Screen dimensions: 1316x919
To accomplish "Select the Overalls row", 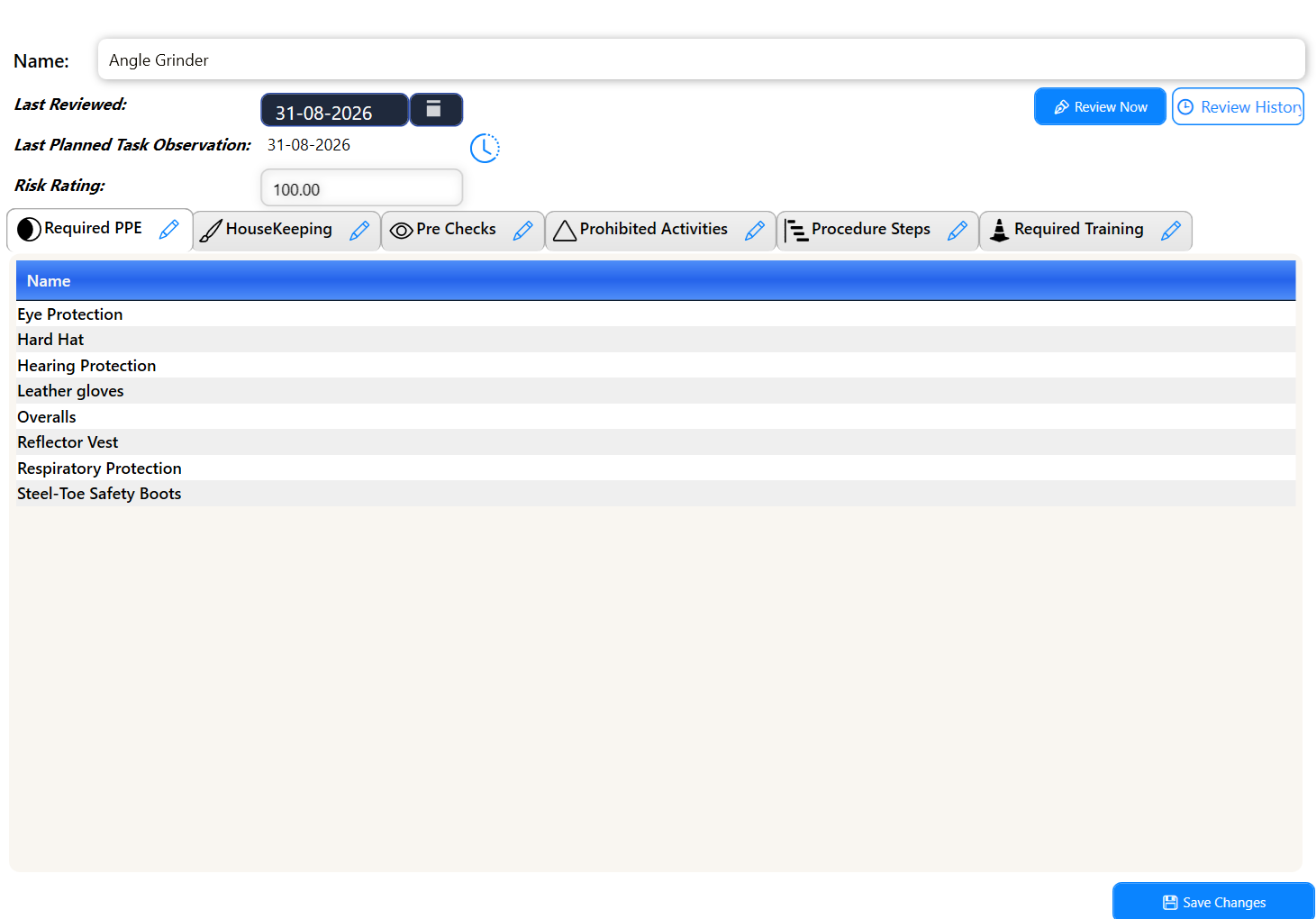I will pyautogui.click(x=656, y=416).
